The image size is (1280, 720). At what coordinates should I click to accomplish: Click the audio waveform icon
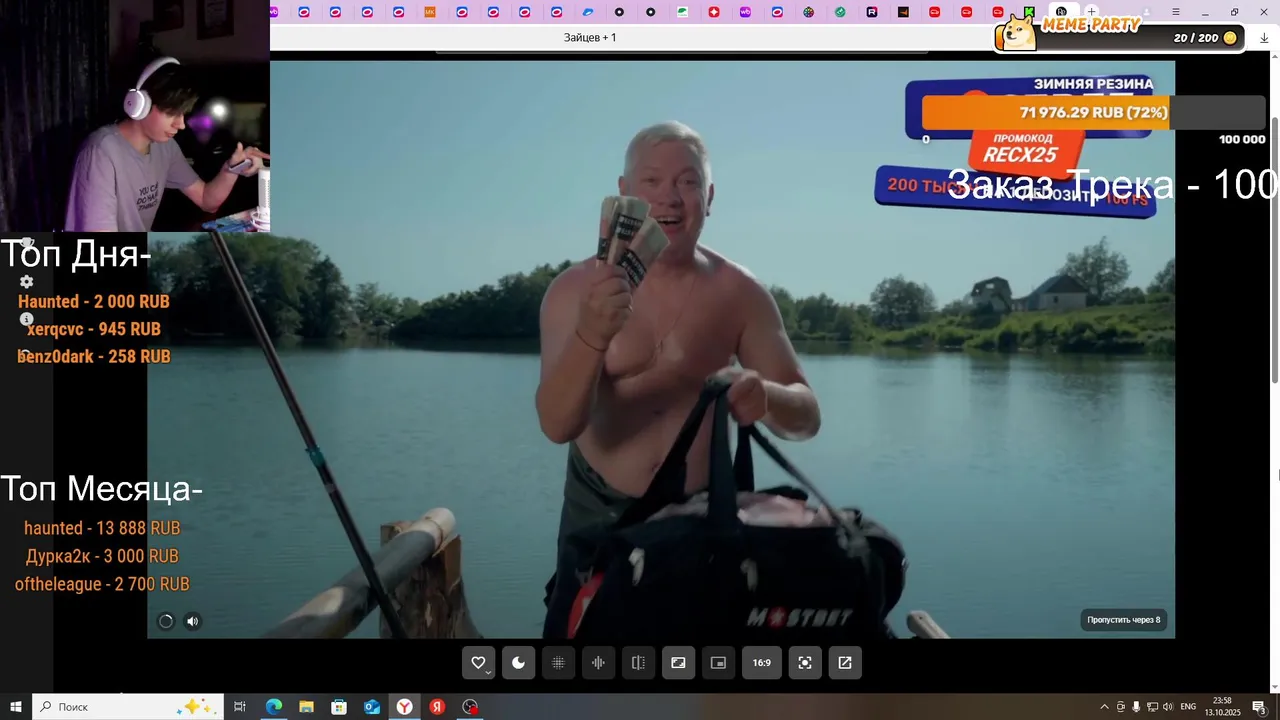click(598, 662)
